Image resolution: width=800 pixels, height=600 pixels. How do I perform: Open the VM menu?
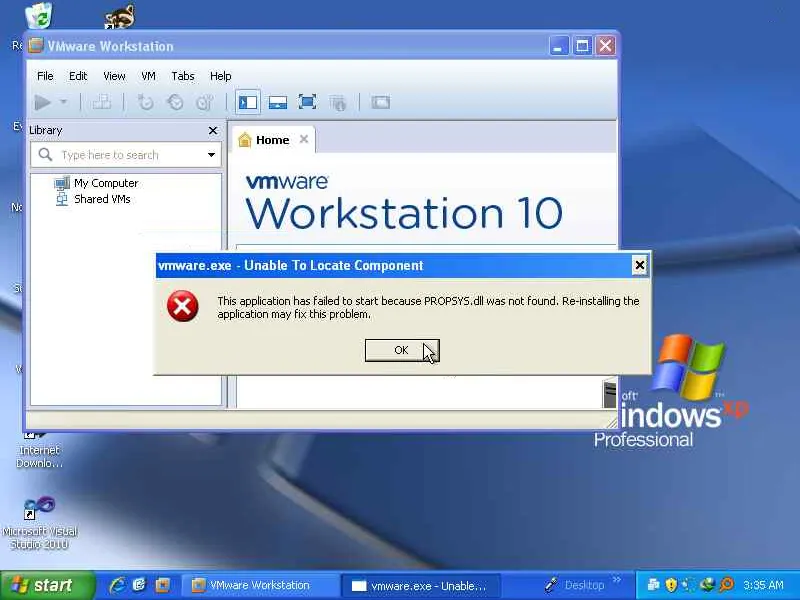[148, 76]
